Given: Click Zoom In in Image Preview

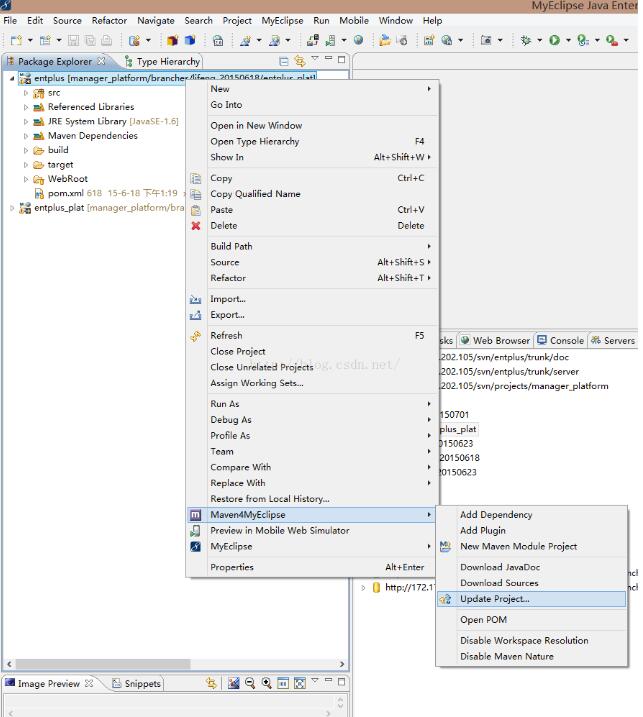Looking at the screenshot, I should pyautogui.click(x=266, y=683).
